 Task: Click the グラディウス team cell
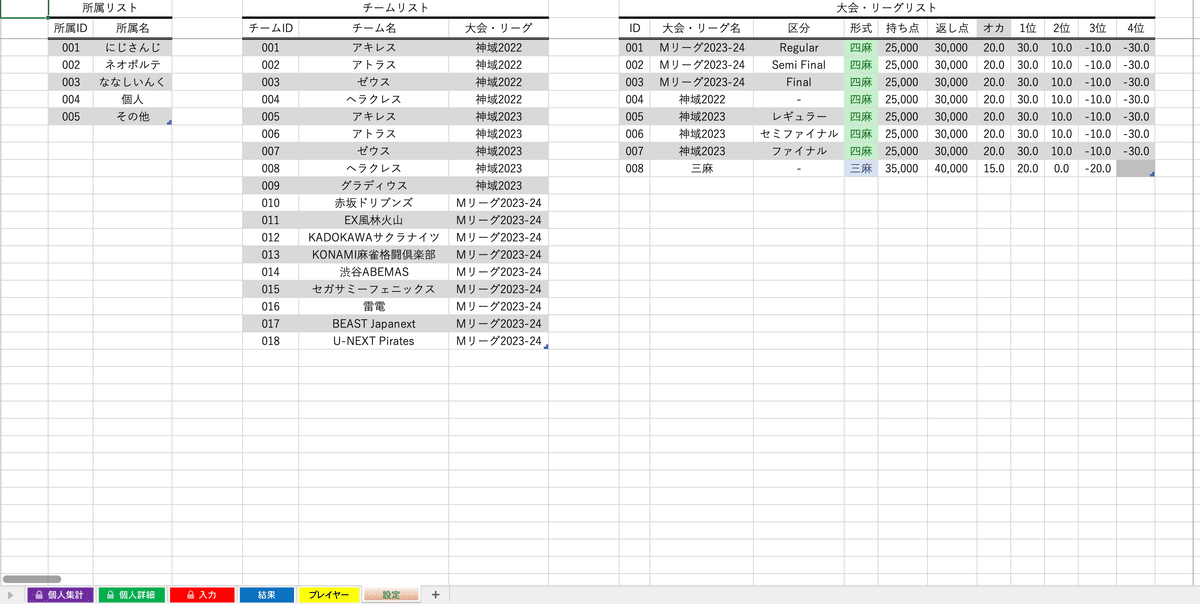coord(374,185)
